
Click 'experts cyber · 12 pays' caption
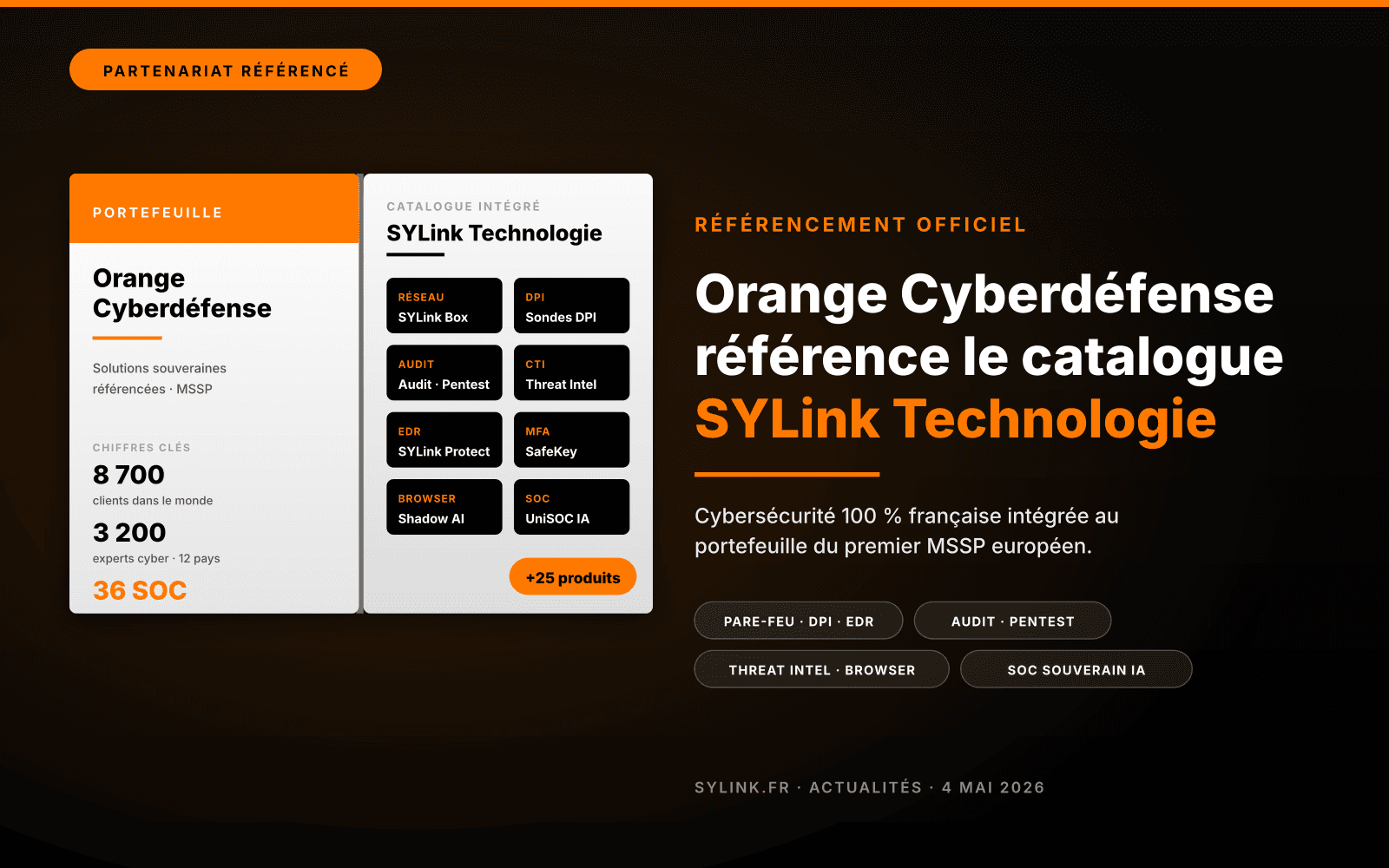pos(156,559)
